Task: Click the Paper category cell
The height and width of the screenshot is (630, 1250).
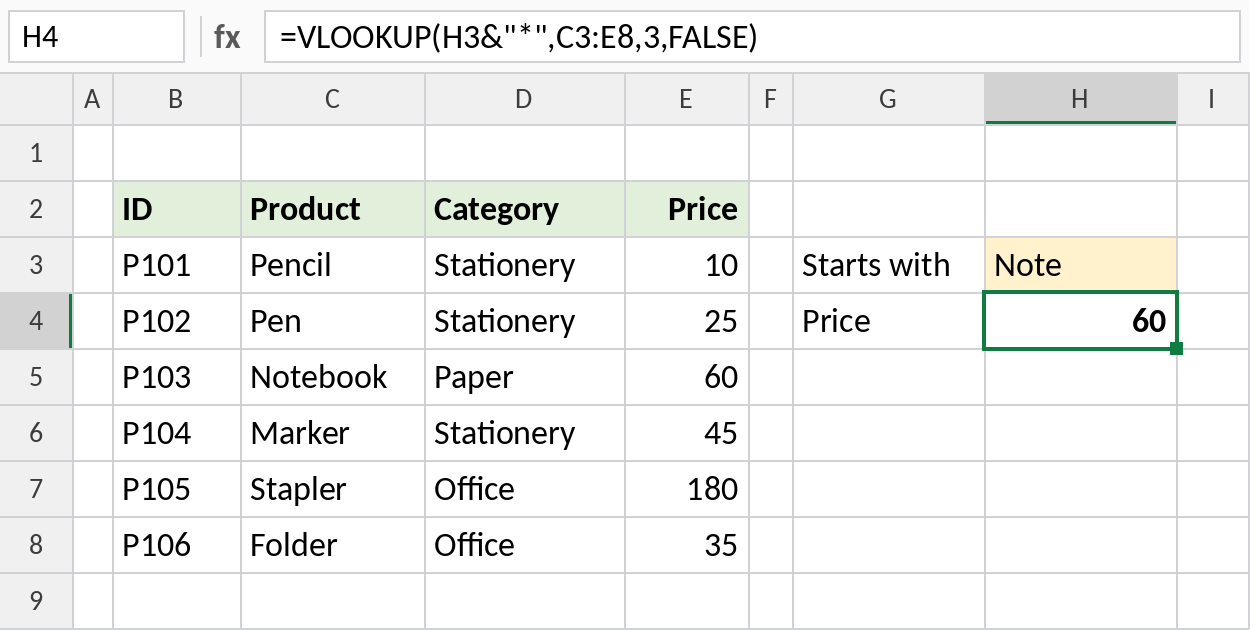Action: tap(525, 377)
